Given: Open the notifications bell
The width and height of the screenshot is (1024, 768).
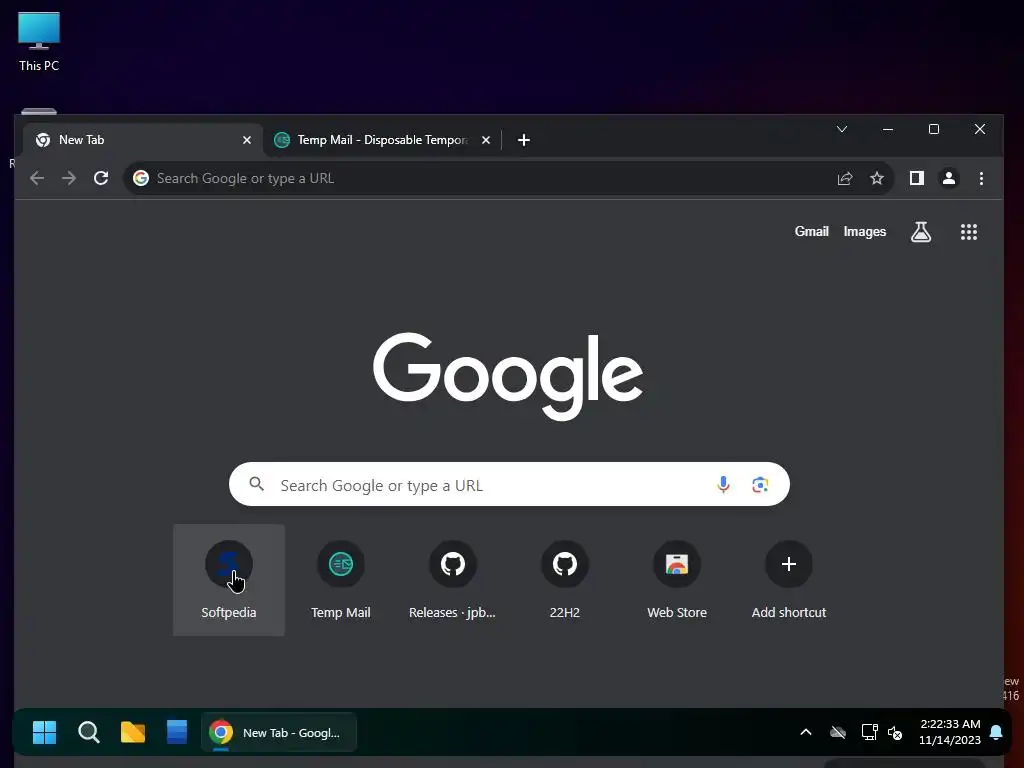Looking at the screenshot, I should point(996,732).
